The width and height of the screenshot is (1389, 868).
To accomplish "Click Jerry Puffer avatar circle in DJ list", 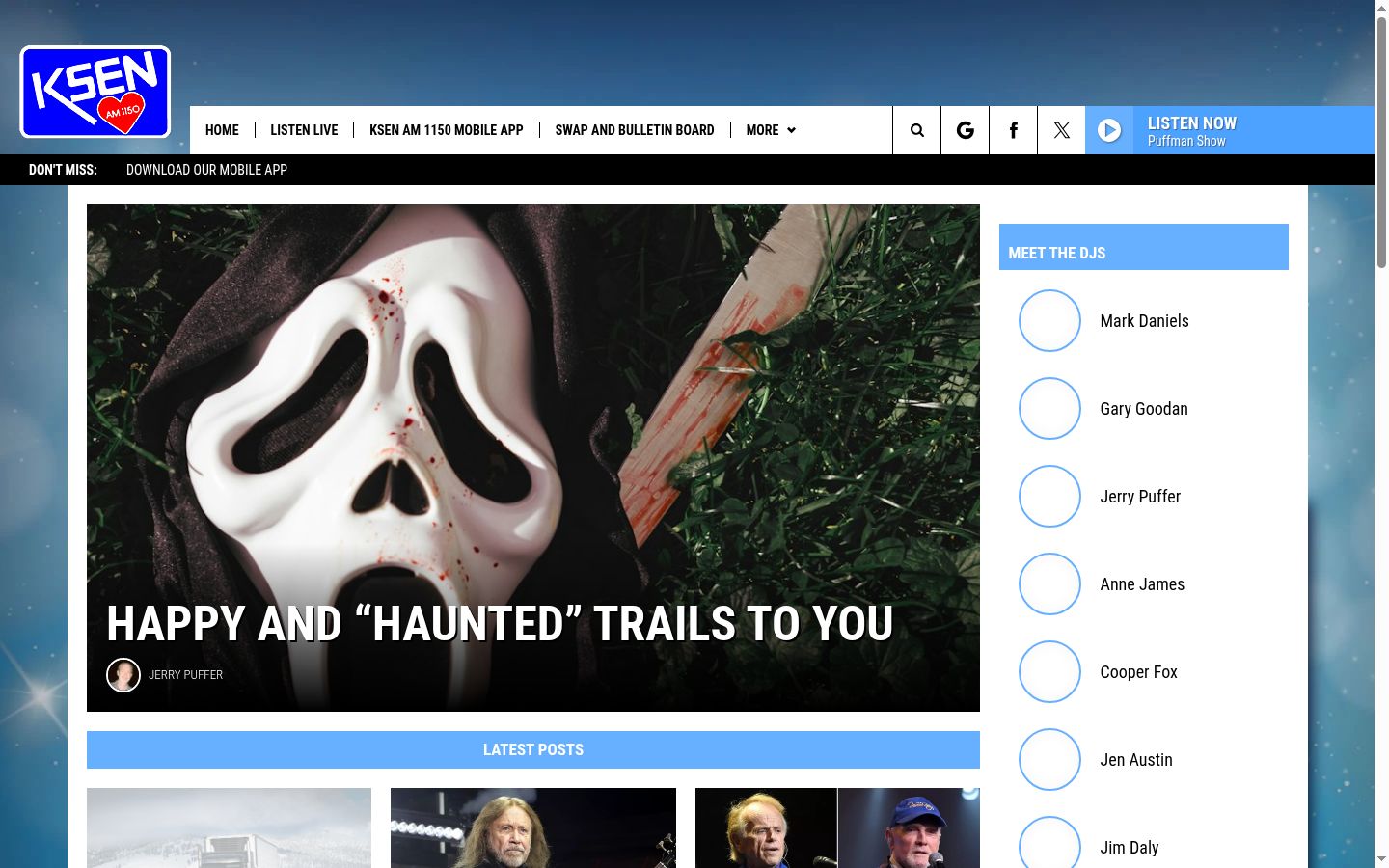I will (x=1049, y=497).
